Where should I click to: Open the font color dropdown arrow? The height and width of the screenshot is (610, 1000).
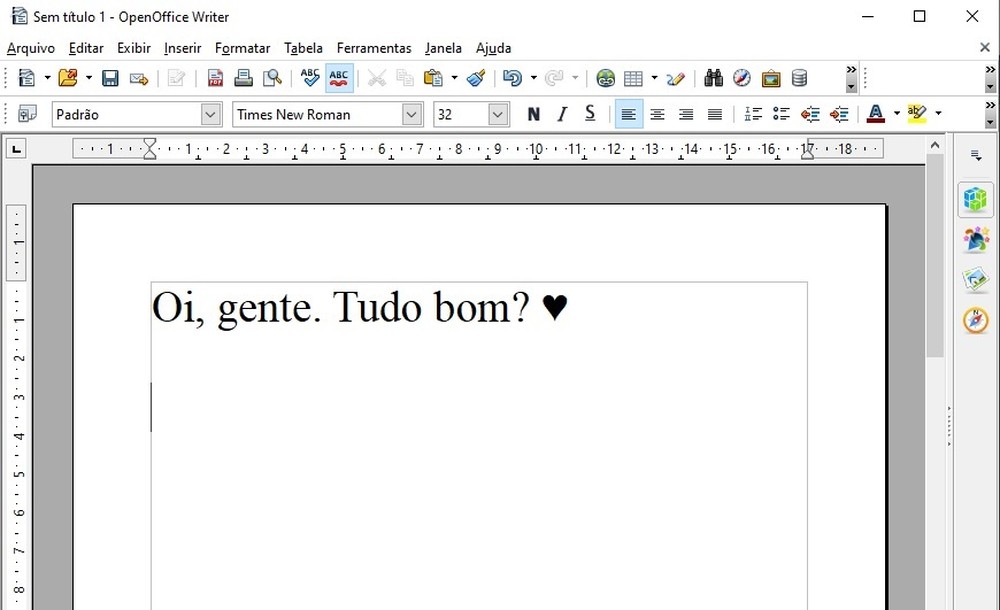coord(897,114)
